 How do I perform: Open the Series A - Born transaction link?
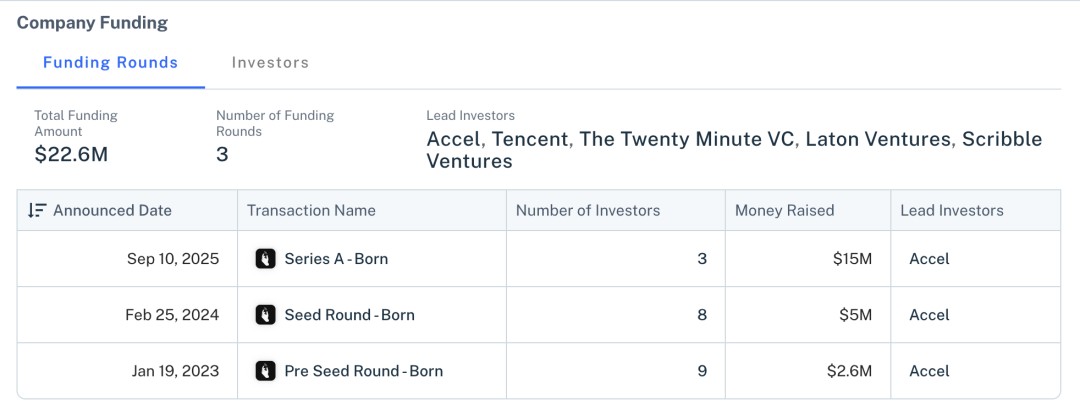[336, 259]
